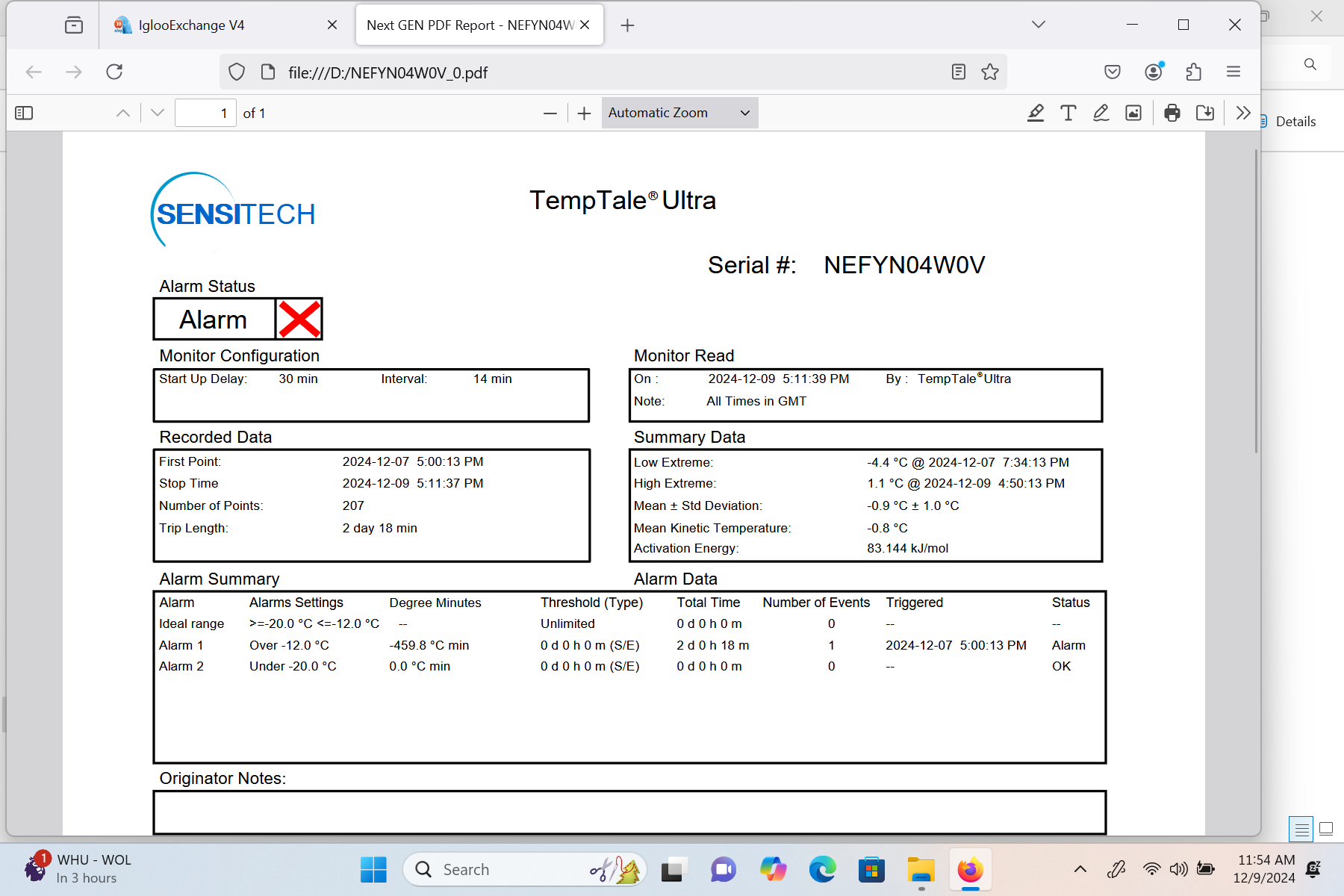Open PDF tools overflow menu

click(x=1243, y=113)
